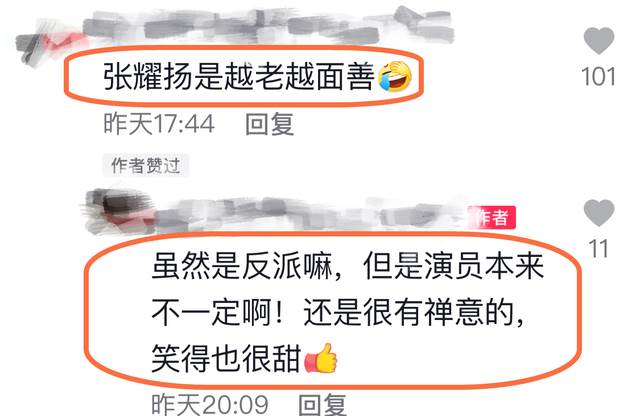
Task: Click the red 作者 badge
Action: (493, 217)
